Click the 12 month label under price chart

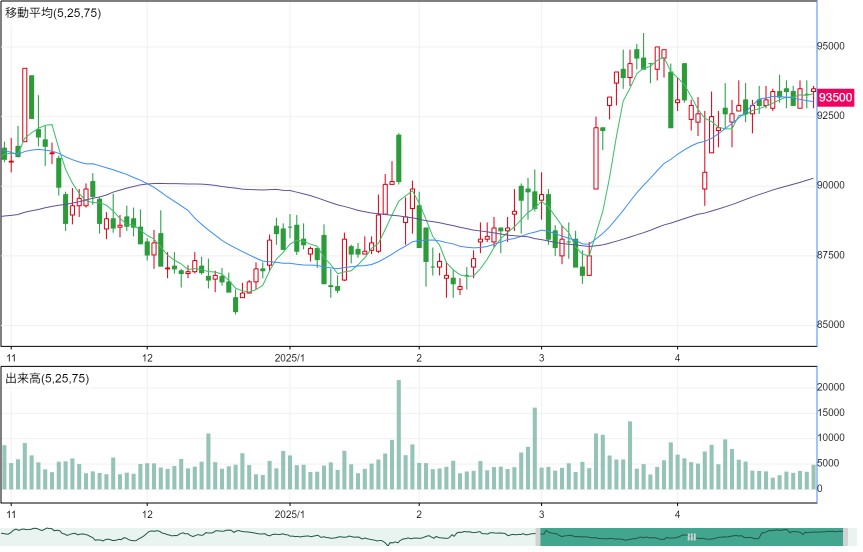[147, 358]
